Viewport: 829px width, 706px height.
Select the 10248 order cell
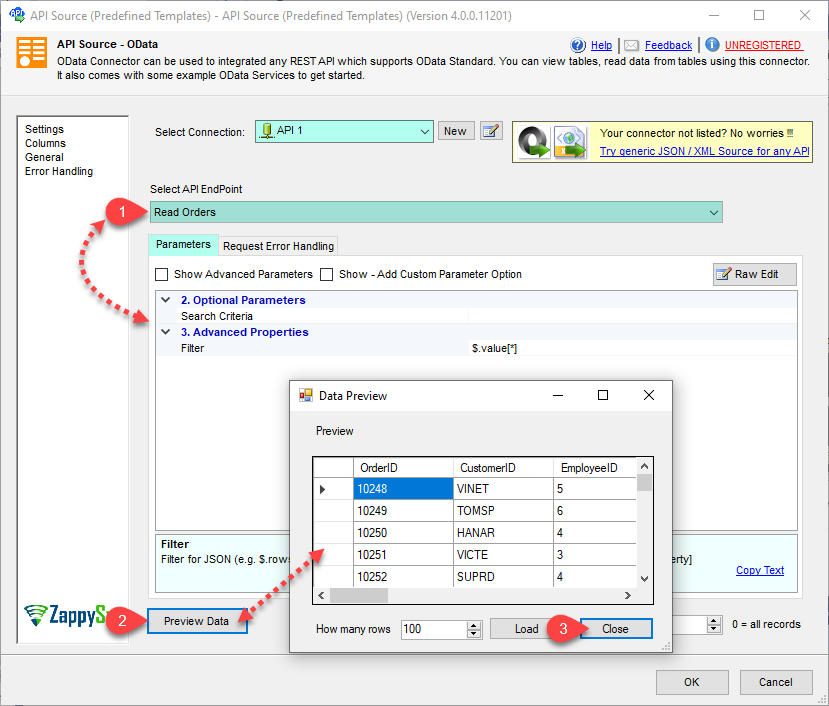403,489
